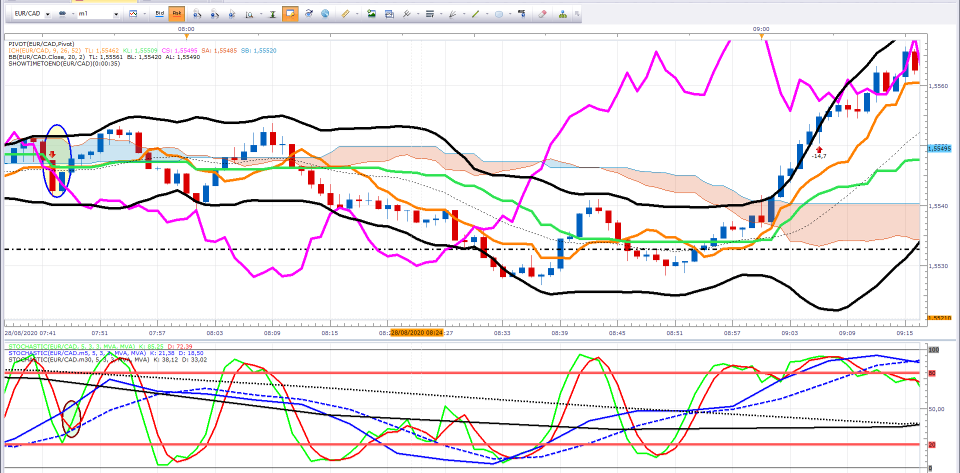Expand the chart style dropdown arrow
This screenshot has height=473, width=960.
click(x=144, y=13)
